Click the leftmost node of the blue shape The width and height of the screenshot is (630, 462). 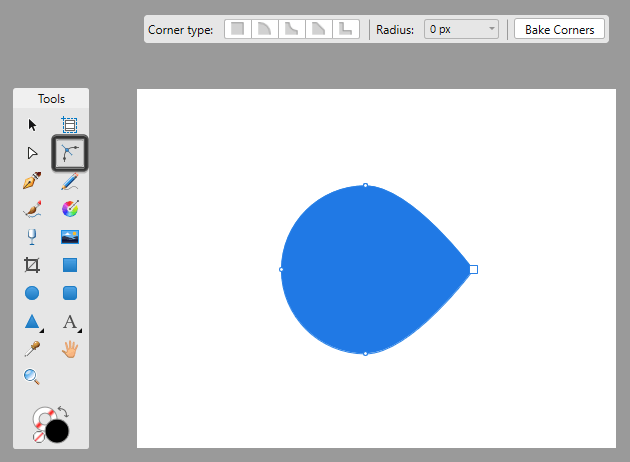(x=281, y=270)
